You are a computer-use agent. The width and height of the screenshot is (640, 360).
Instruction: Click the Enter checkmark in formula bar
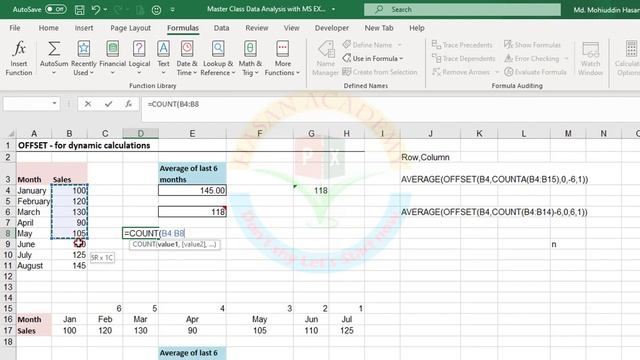tap(108, 104)
